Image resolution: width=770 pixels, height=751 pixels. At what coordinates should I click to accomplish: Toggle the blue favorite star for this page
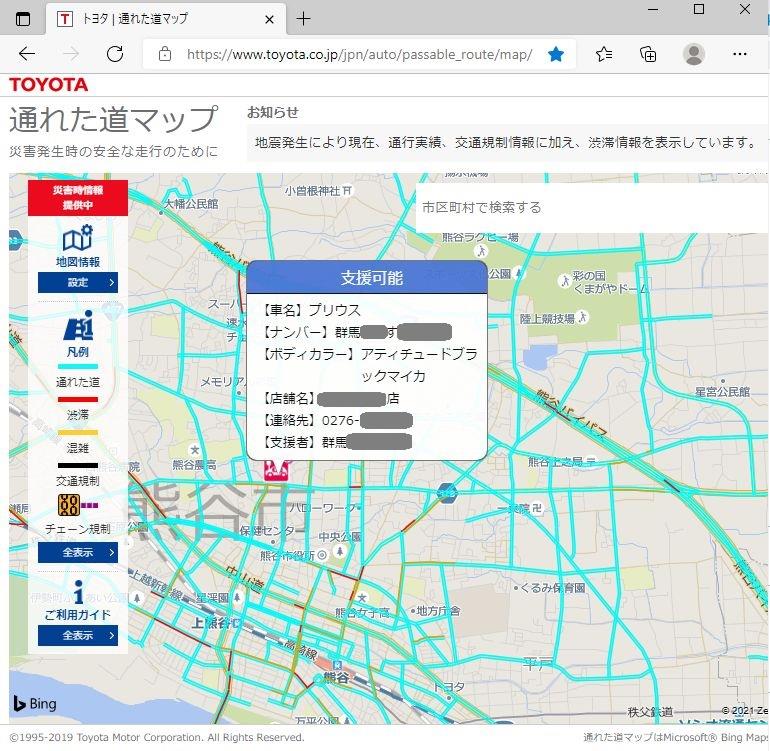tap(556, 54)
